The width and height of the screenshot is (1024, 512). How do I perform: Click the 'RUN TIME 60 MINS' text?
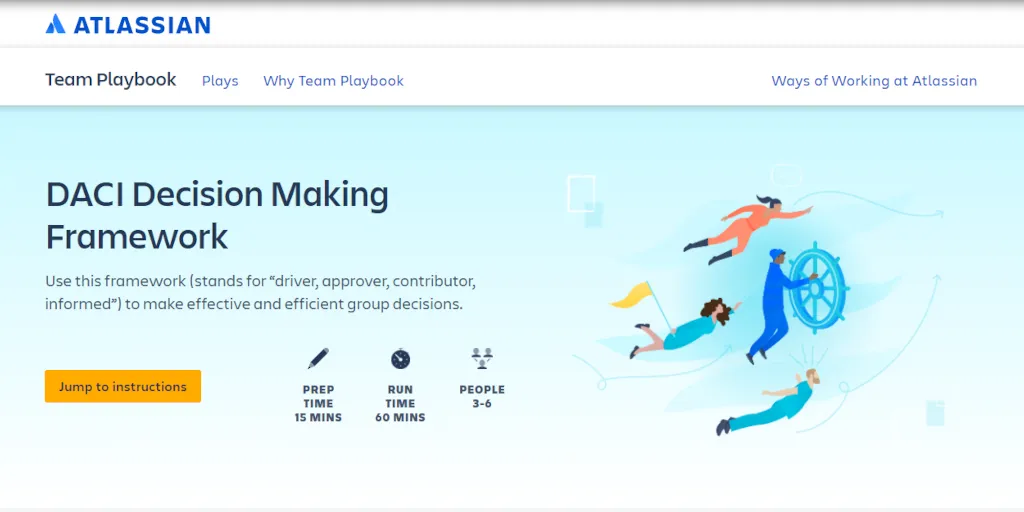click(x=400, y=404)
